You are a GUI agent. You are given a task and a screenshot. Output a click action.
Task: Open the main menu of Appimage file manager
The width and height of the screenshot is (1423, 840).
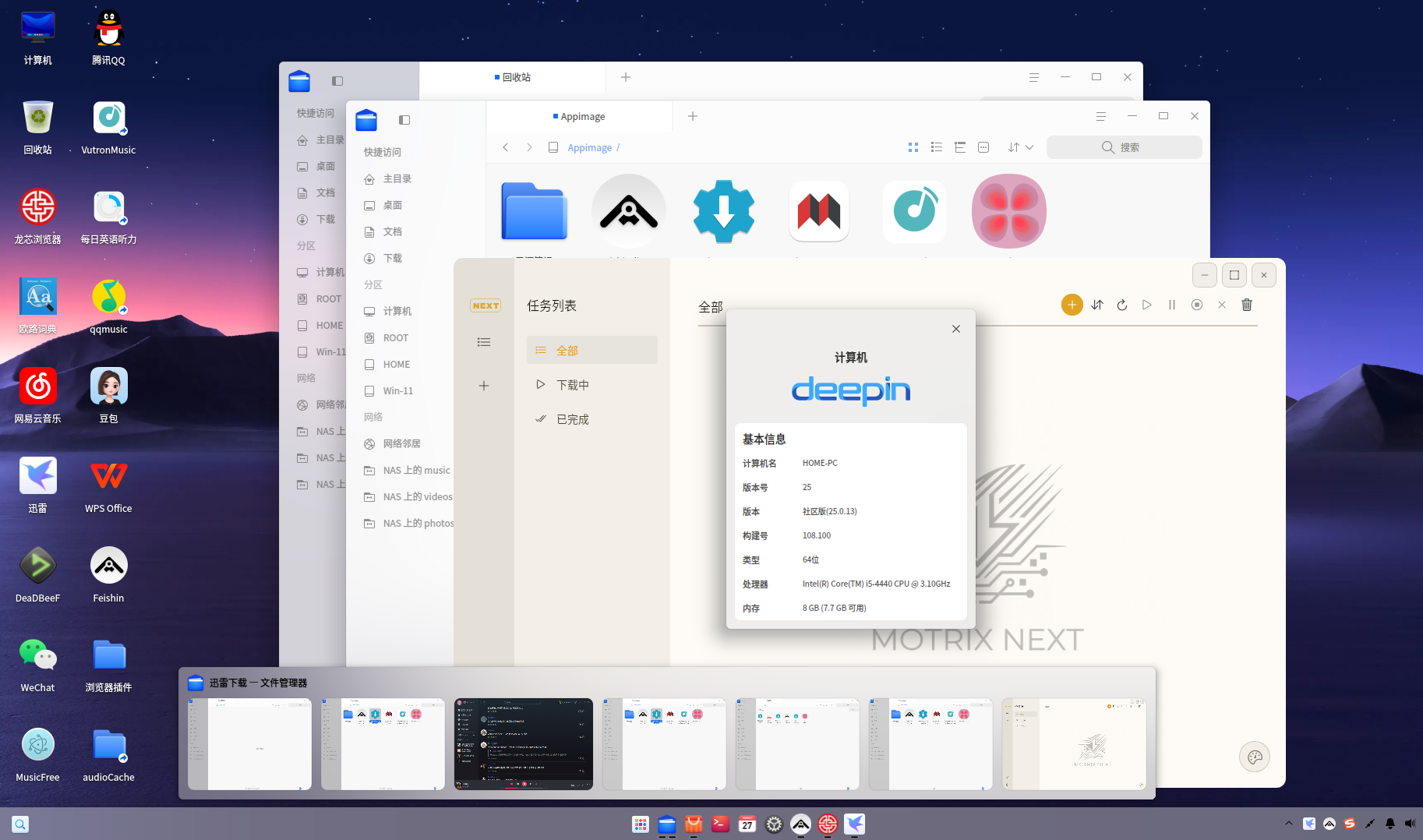click(1101, 116)
